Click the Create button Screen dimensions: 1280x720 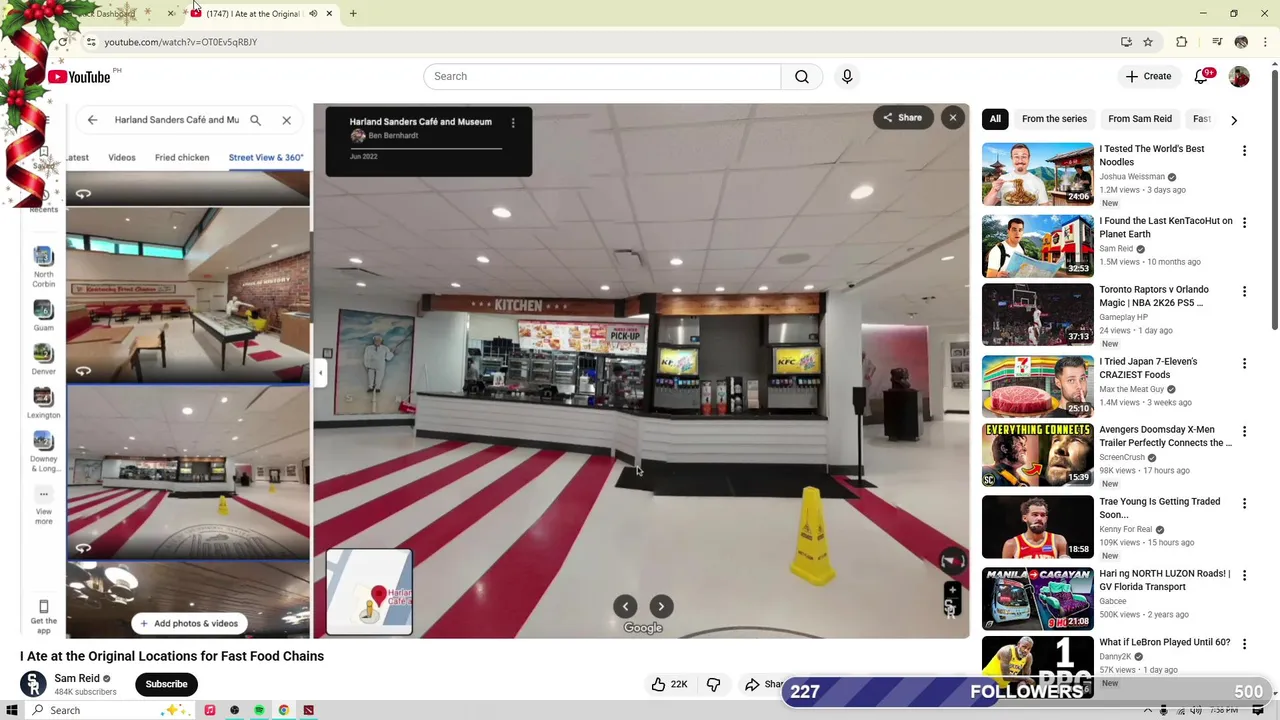pyautogui.click(x=1148, y=77)
